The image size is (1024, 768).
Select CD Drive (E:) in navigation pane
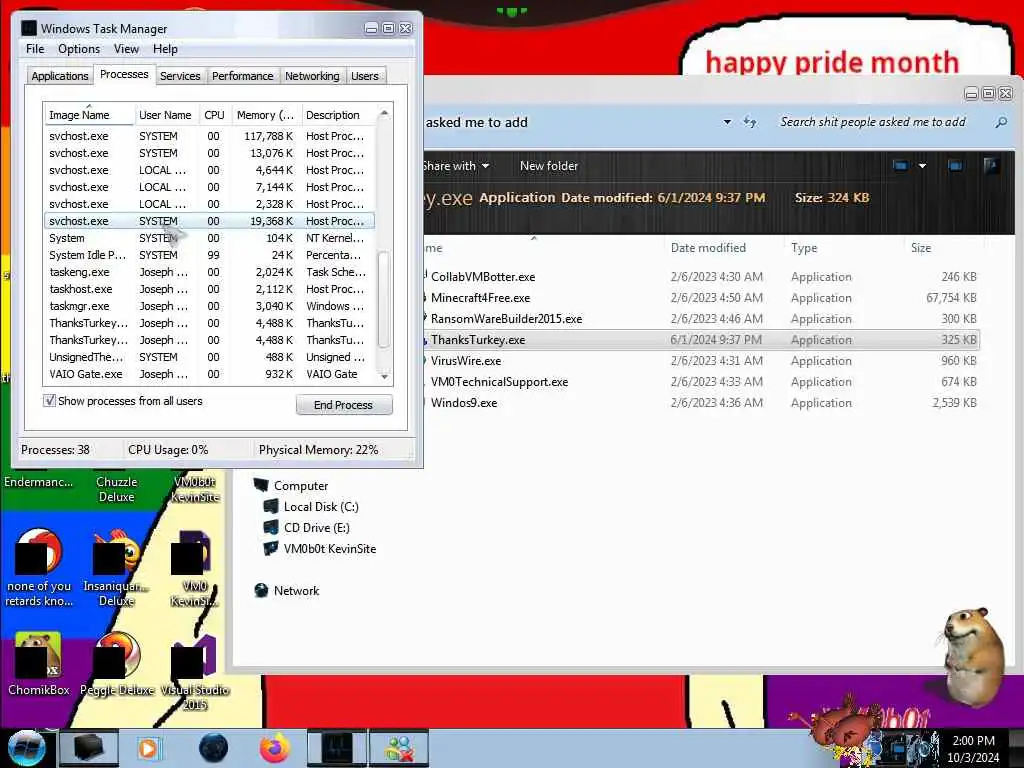(x=306, y=528)
